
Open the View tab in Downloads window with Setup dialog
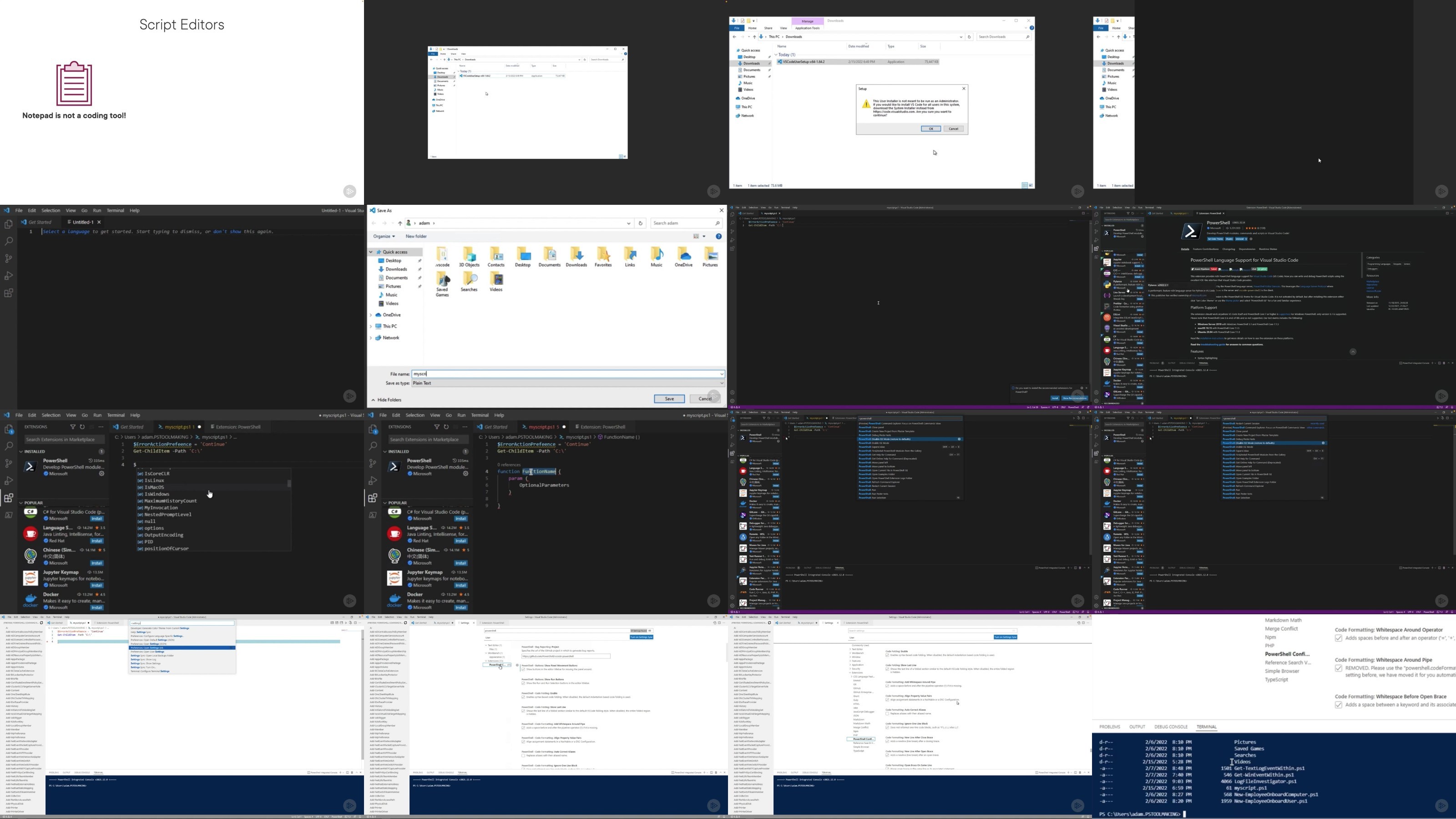coord(784,28)
